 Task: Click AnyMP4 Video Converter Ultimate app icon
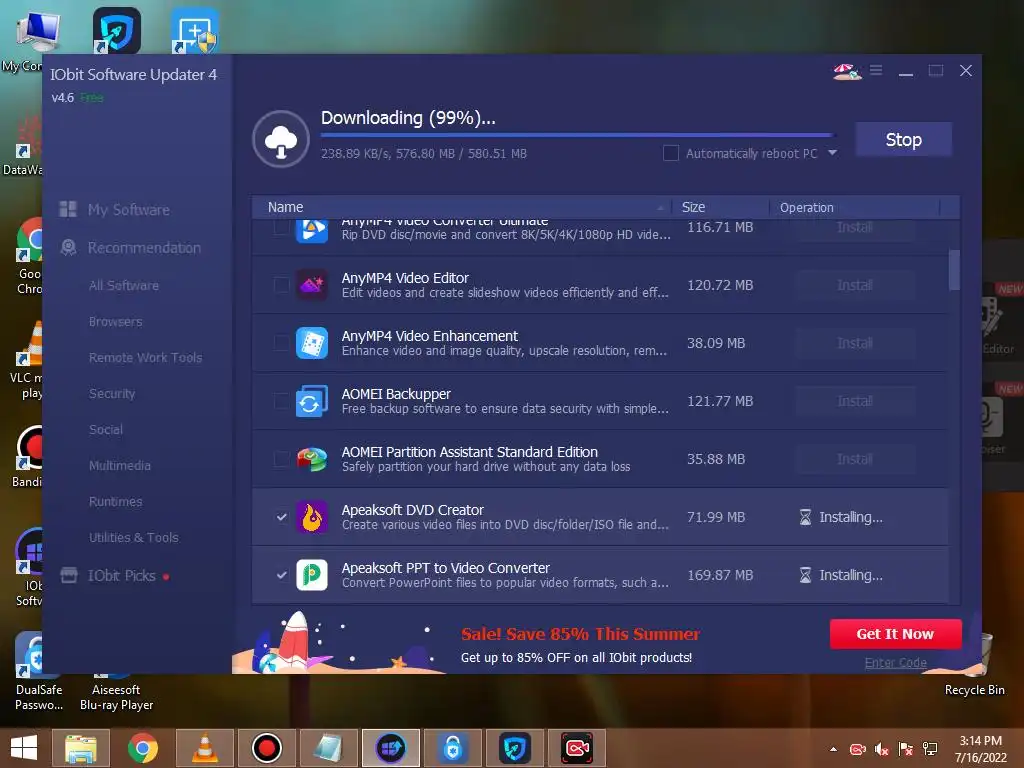point(312,229)
